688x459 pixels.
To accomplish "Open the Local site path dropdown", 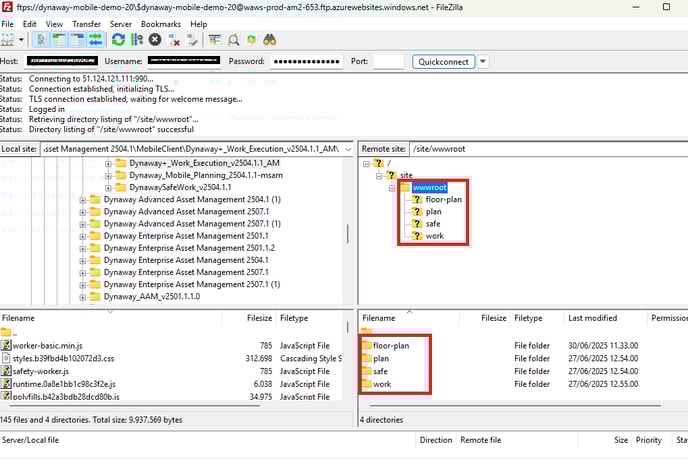I will tap(348, 149).
